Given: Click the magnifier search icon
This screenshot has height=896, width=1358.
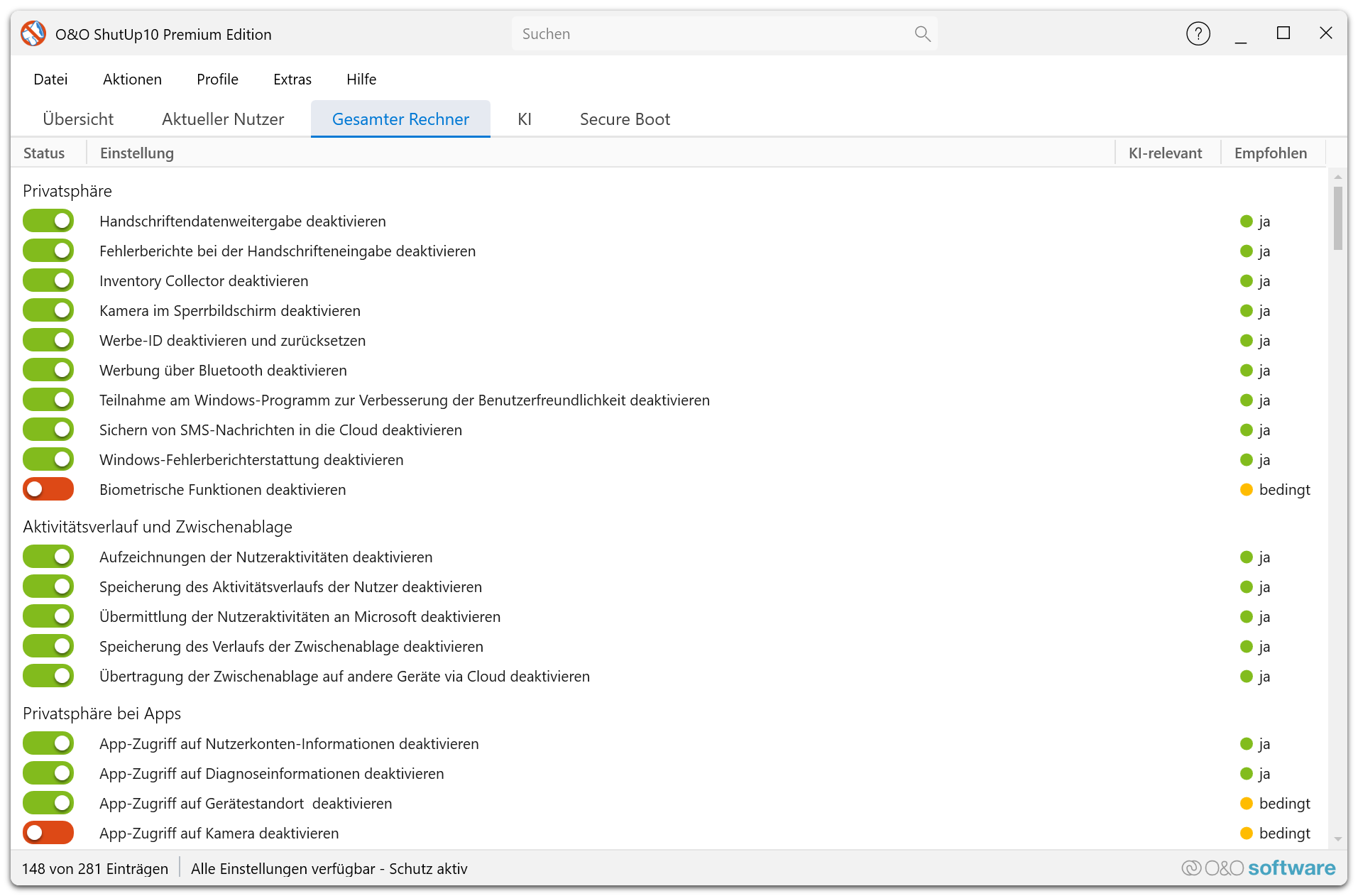Looking at the screenshot, I should pos(922,33).
